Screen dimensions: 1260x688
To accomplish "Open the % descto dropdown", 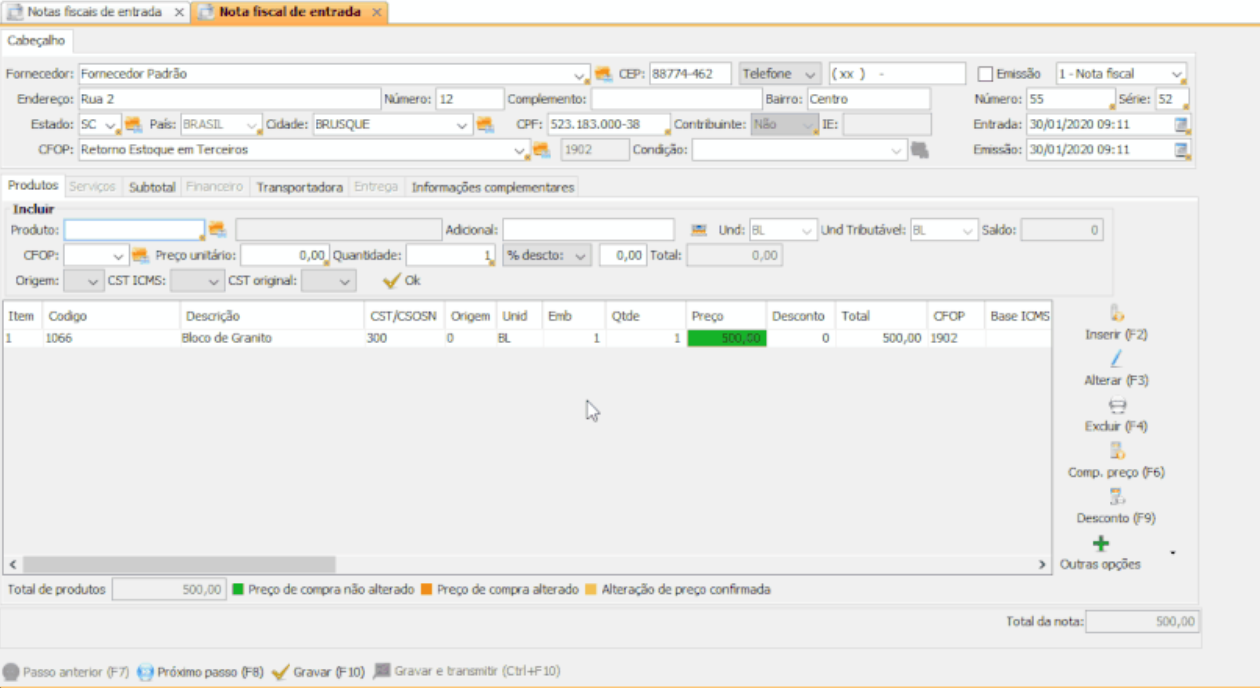I will [x=581, y=256].
